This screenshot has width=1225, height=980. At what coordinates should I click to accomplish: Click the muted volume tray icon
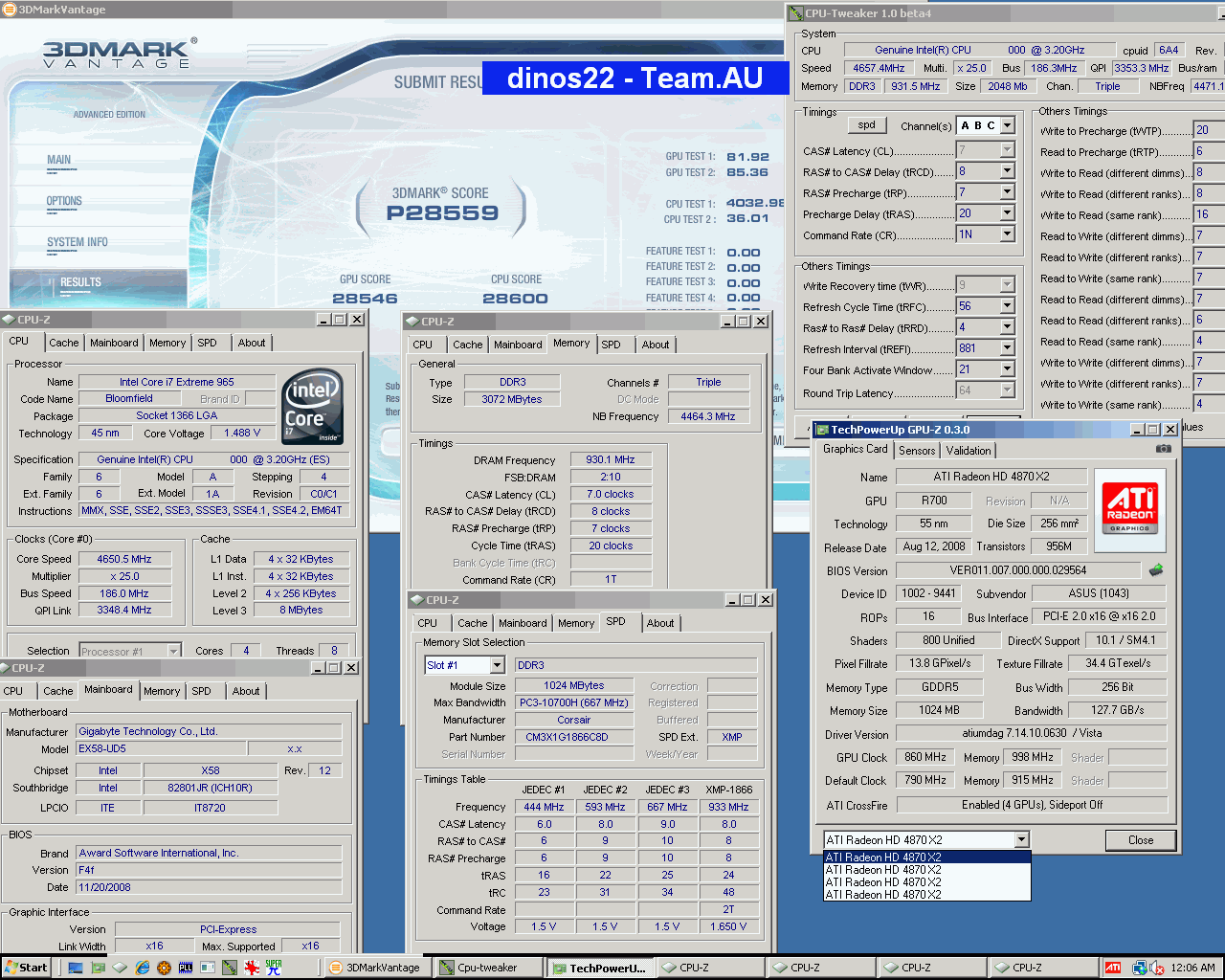pos(1156,968)
